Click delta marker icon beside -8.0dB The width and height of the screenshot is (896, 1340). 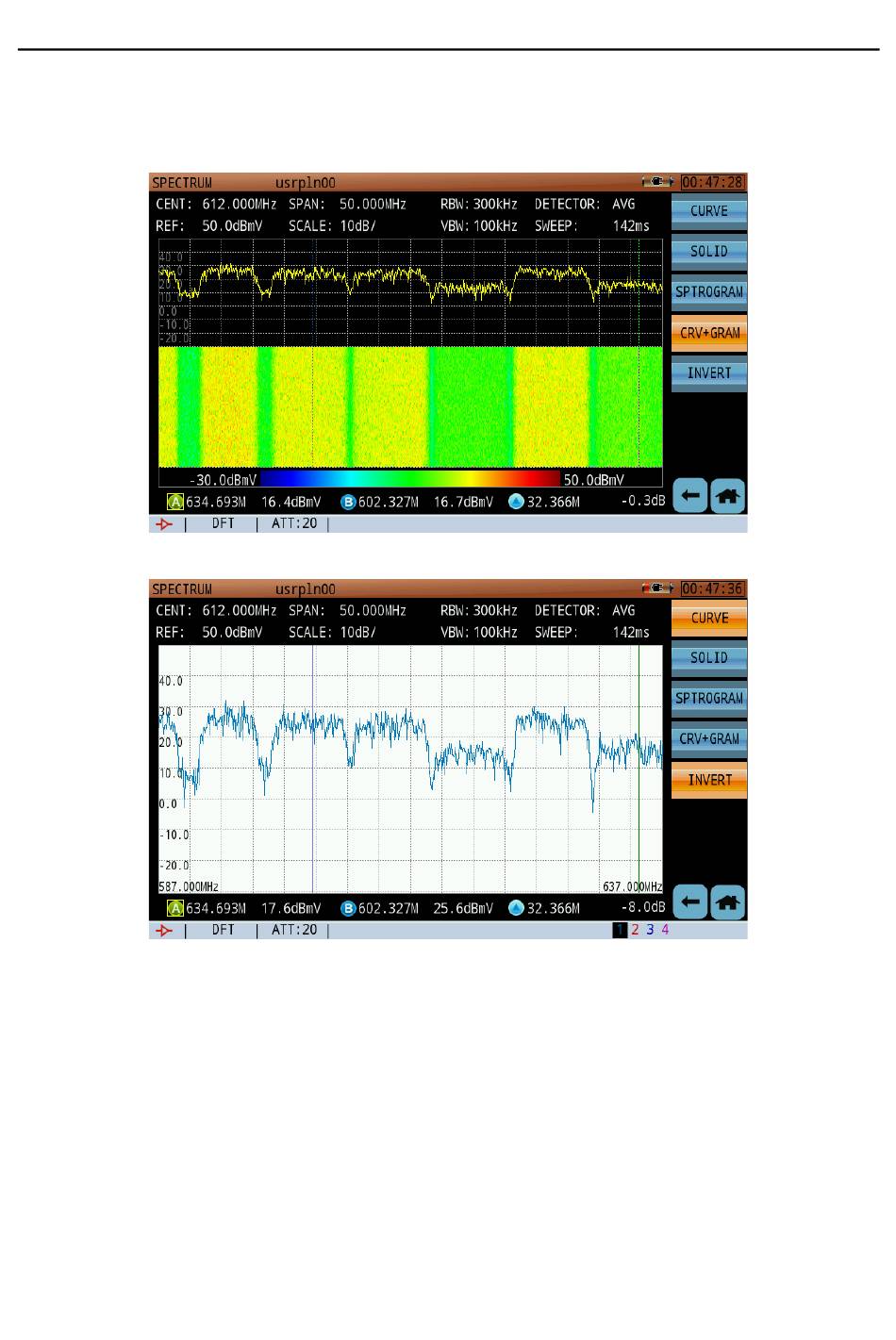pos(516,909)
